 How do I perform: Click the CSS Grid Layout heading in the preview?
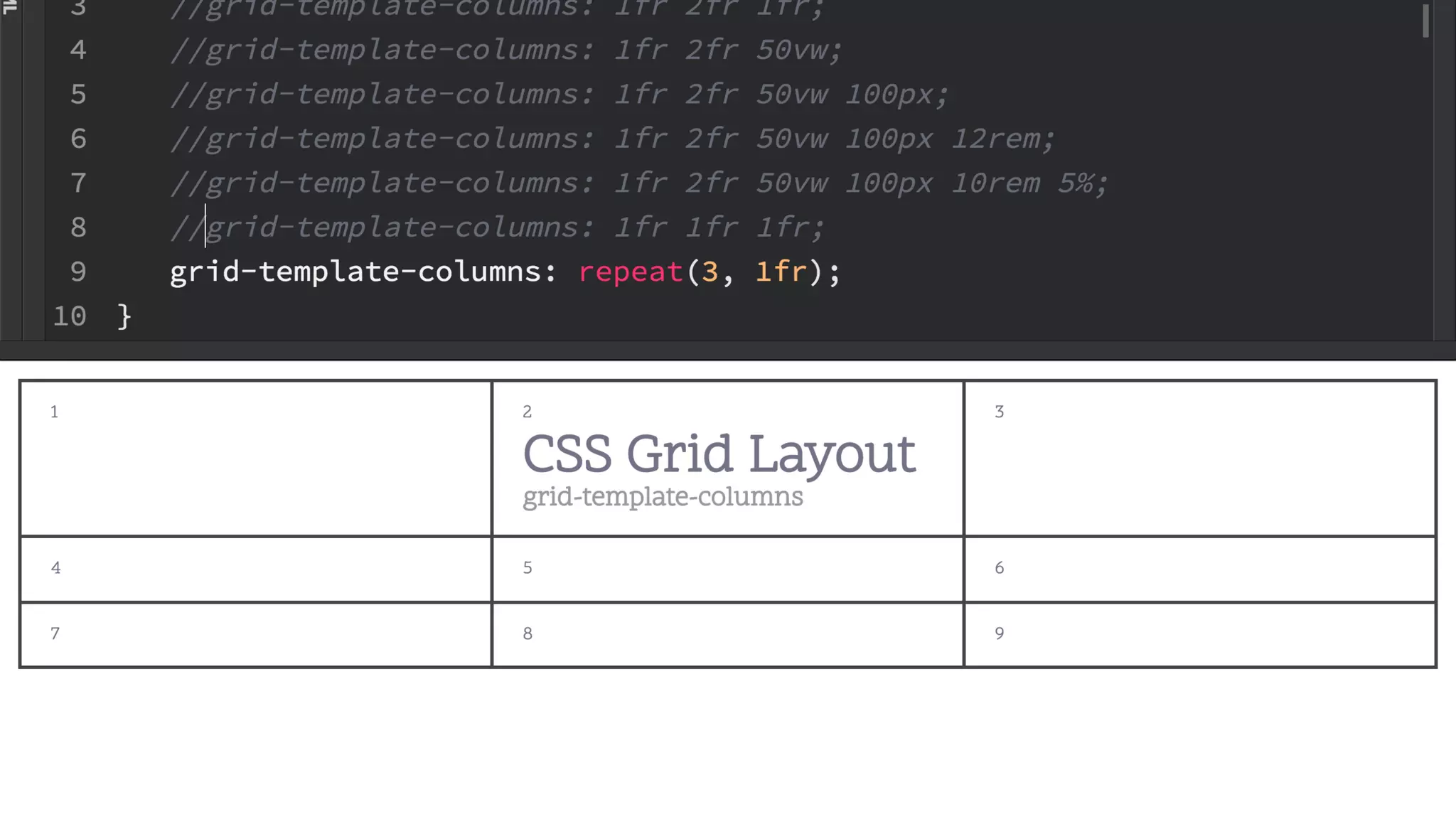(x=719, y=454)
